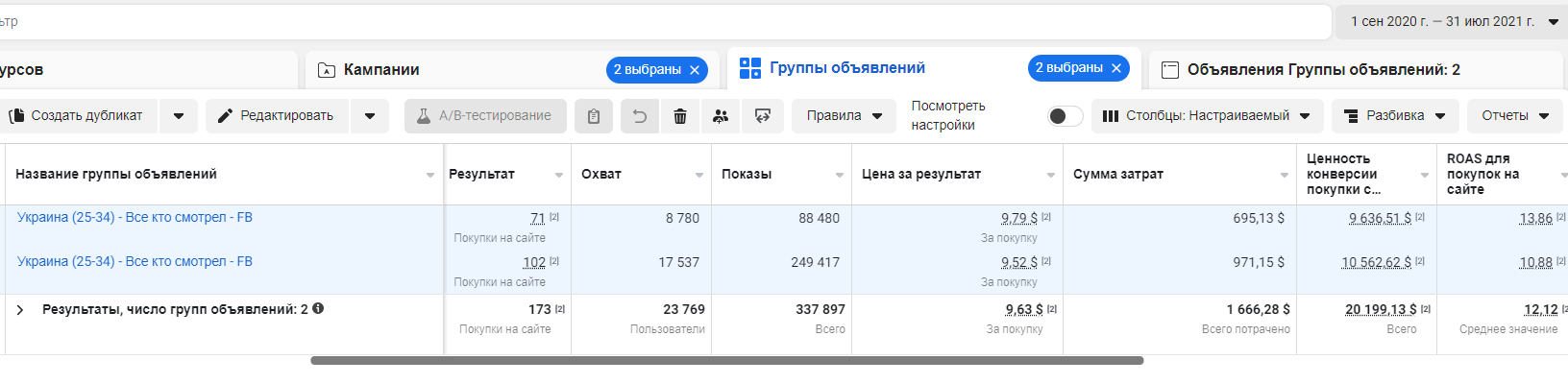Viewport: 1568px width, 384px height.
Task: Delete selected ad sets with trash icon
Action: pos(680,116)
